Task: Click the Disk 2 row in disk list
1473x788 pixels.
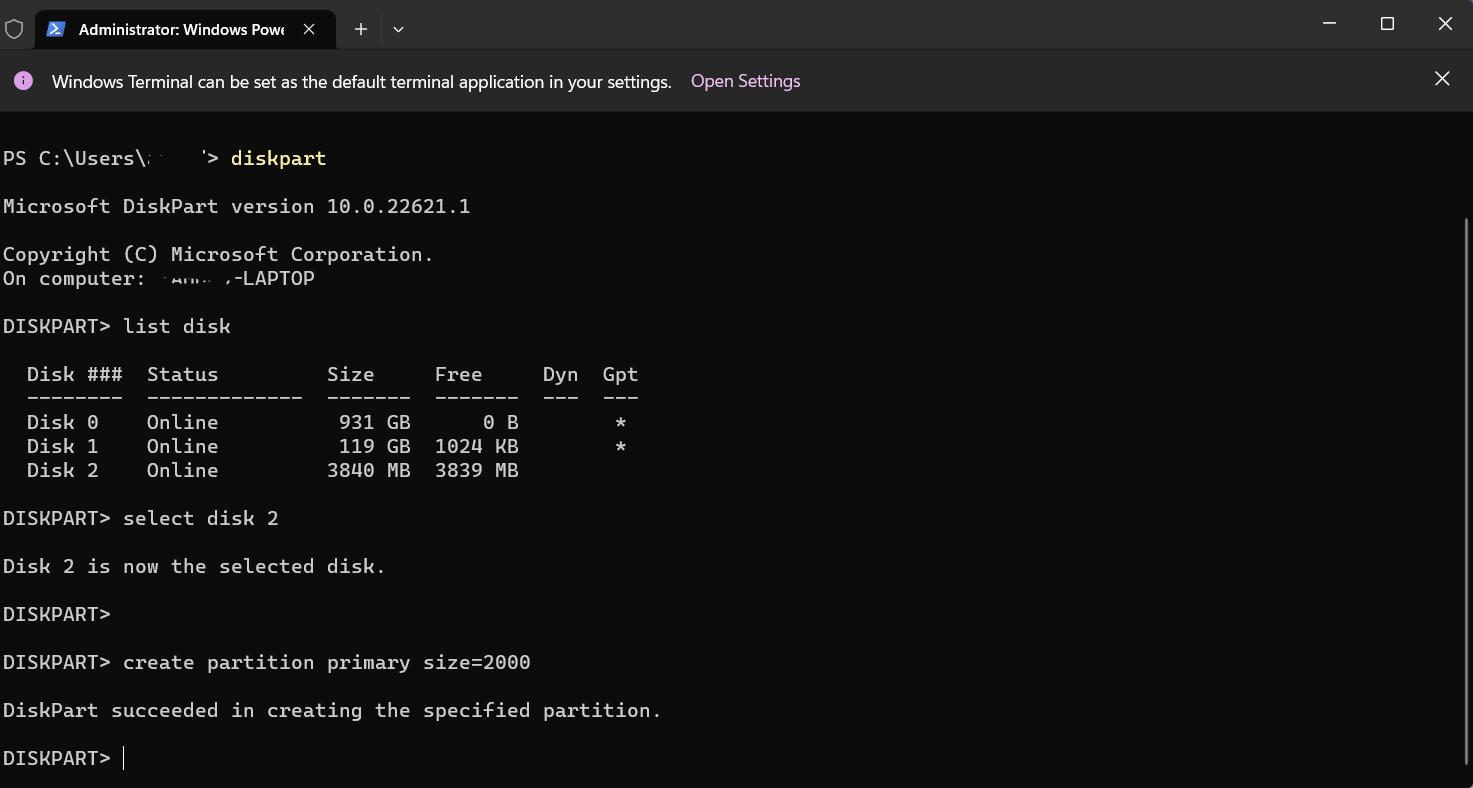Action: (x=272, y=470)
